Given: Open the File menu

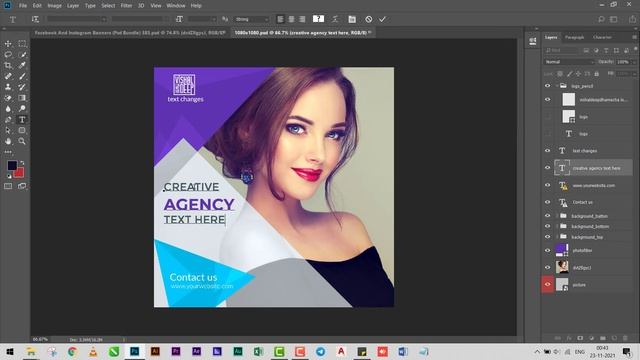Looking at the screenshot, I should pyautogui.click(x=23, y=6).
